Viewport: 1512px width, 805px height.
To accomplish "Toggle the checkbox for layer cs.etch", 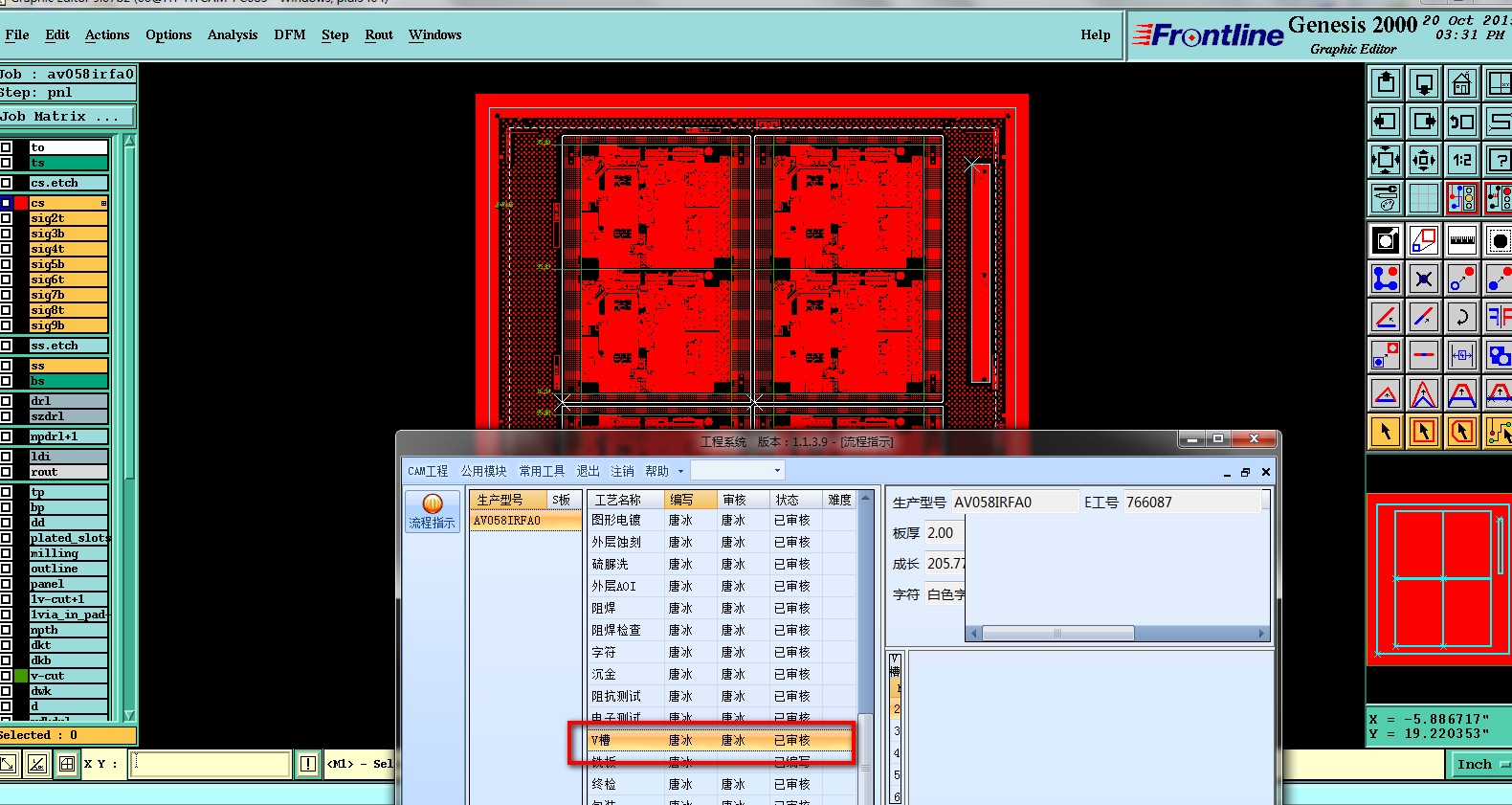I will click(x=6, y=183).
